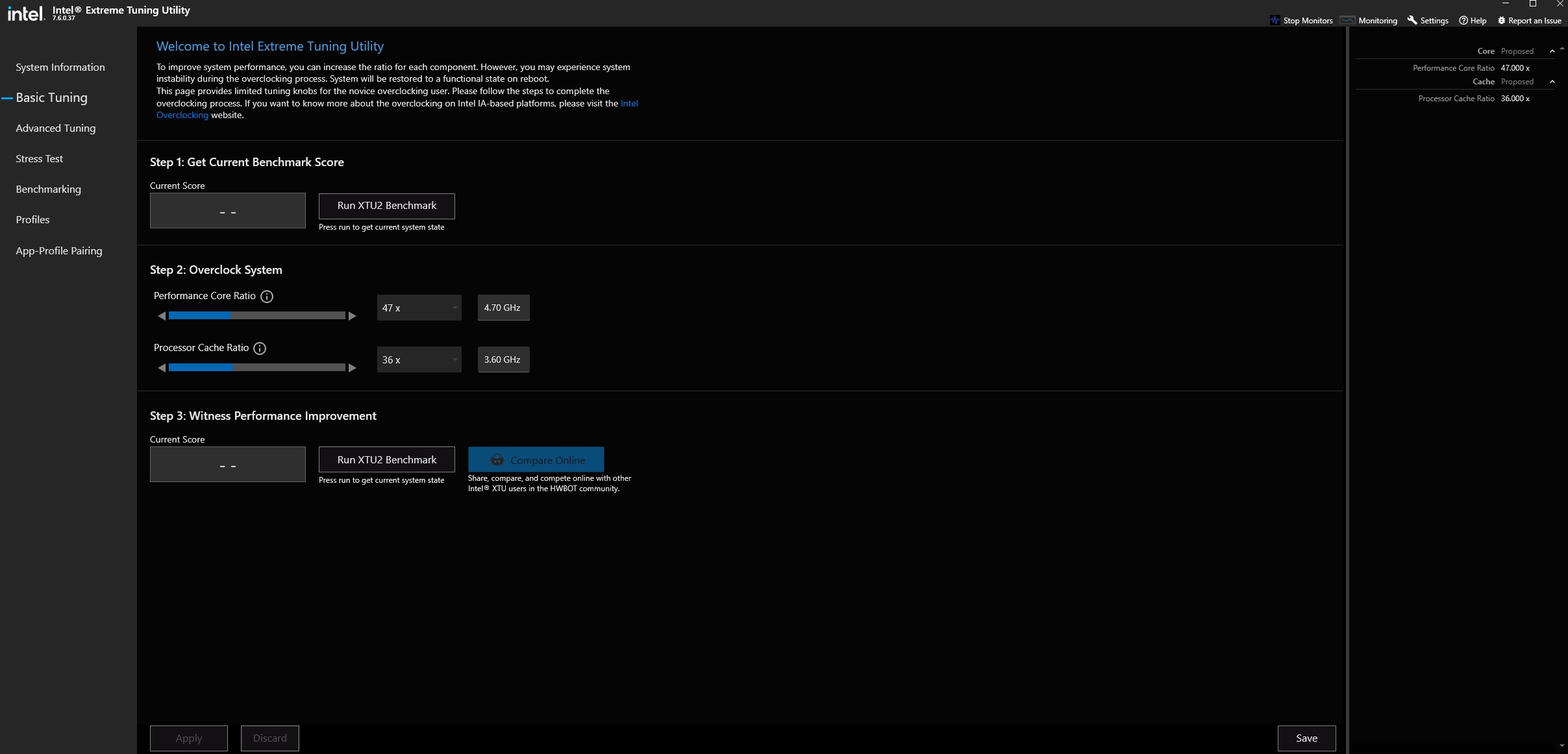Click the Step 1: Get Current Benchmark Score heading
1568x754 pixels.
pyautogui.click(x=247, y=162)
